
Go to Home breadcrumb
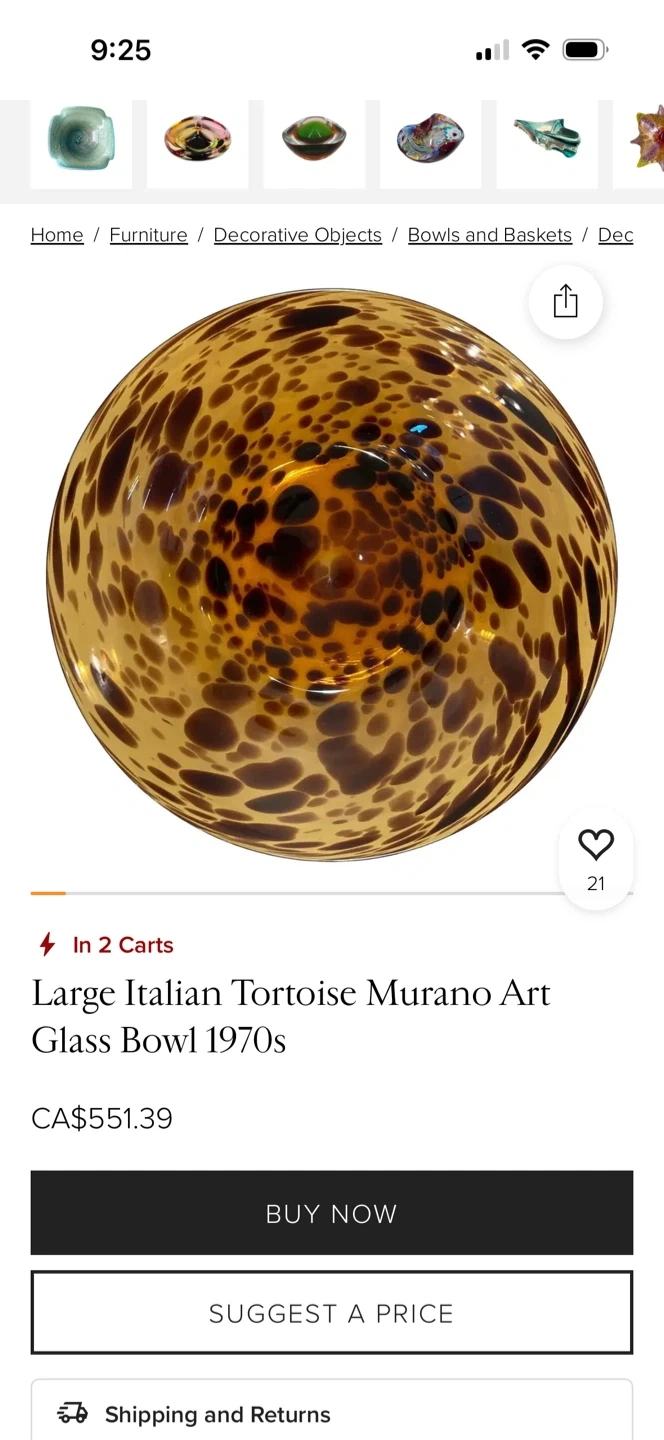57,235
